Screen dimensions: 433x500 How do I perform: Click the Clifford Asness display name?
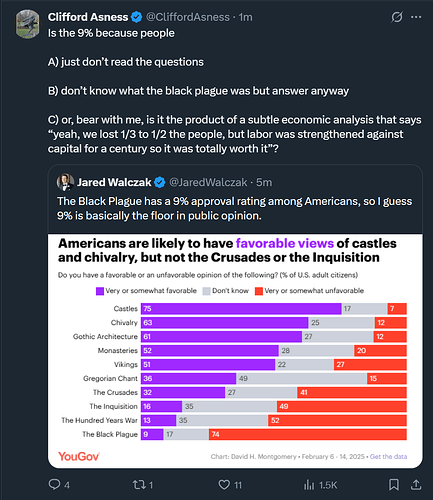pos(88,17)
